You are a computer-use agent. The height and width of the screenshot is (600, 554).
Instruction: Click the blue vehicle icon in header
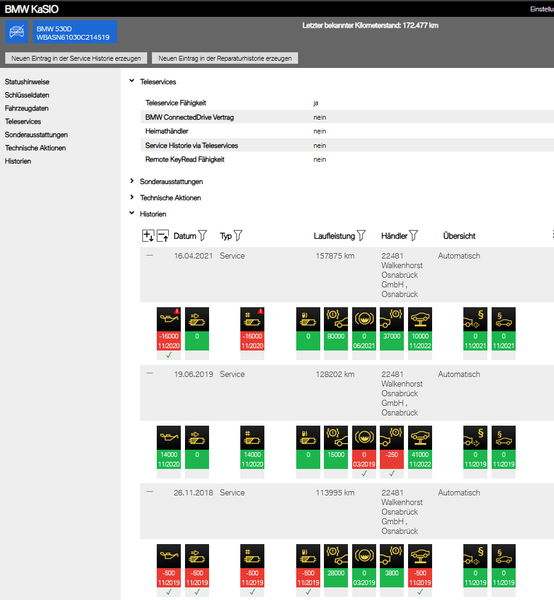pos(16,32)
